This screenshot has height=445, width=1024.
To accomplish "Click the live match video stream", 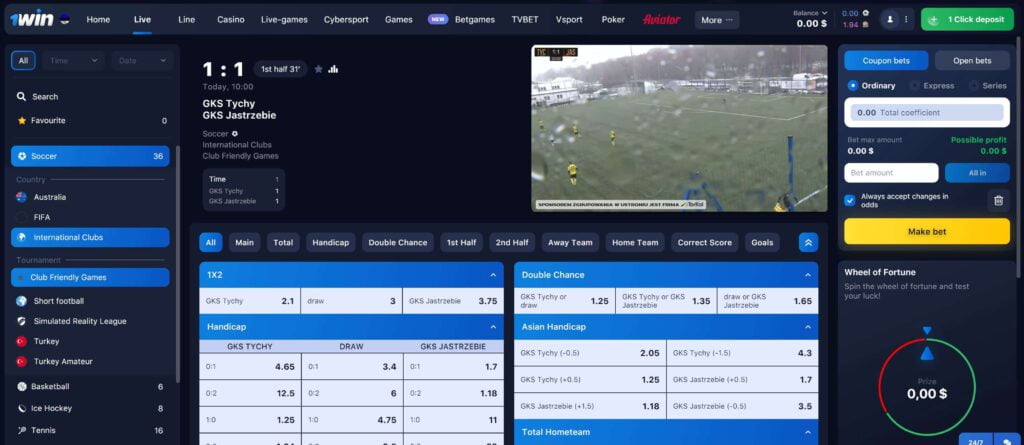I will click(679, 128).
